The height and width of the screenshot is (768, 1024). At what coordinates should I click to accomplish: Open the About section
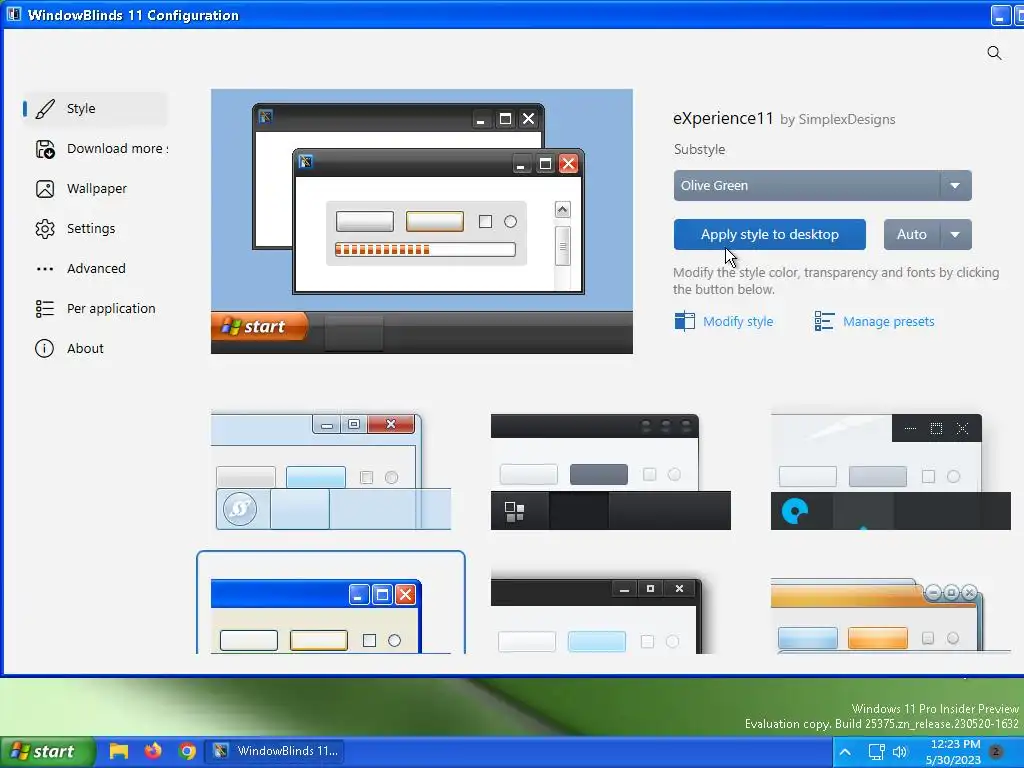click(x=95, y=348)
